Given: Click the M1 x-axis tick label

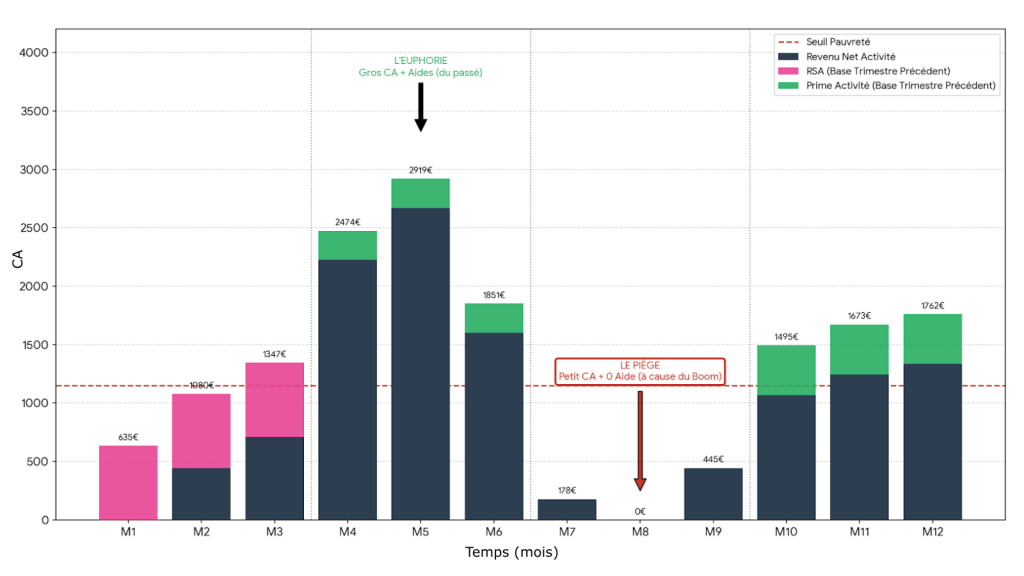Looking at the screenshot, I should [x=128, y=532].
